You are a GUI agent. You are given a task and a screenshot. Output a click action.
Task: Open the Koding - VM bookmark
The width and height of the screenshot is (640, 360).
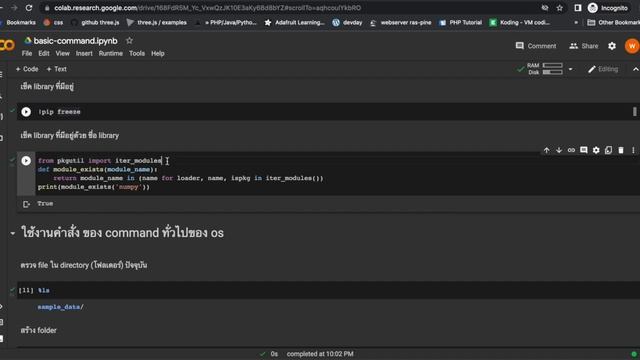tap(520, 22)
